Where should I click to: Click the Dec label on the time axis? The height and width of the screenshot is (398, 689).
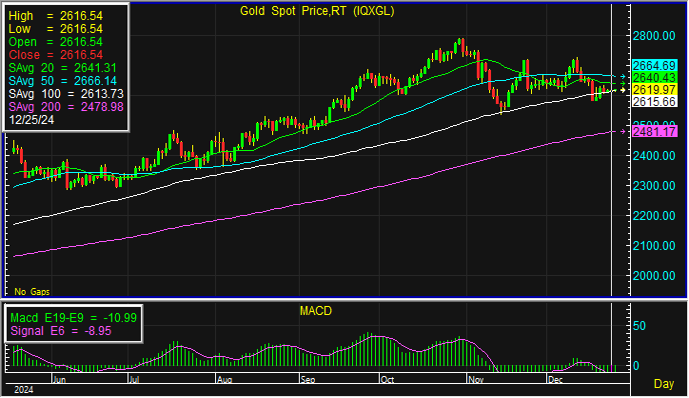click(555, 380)
